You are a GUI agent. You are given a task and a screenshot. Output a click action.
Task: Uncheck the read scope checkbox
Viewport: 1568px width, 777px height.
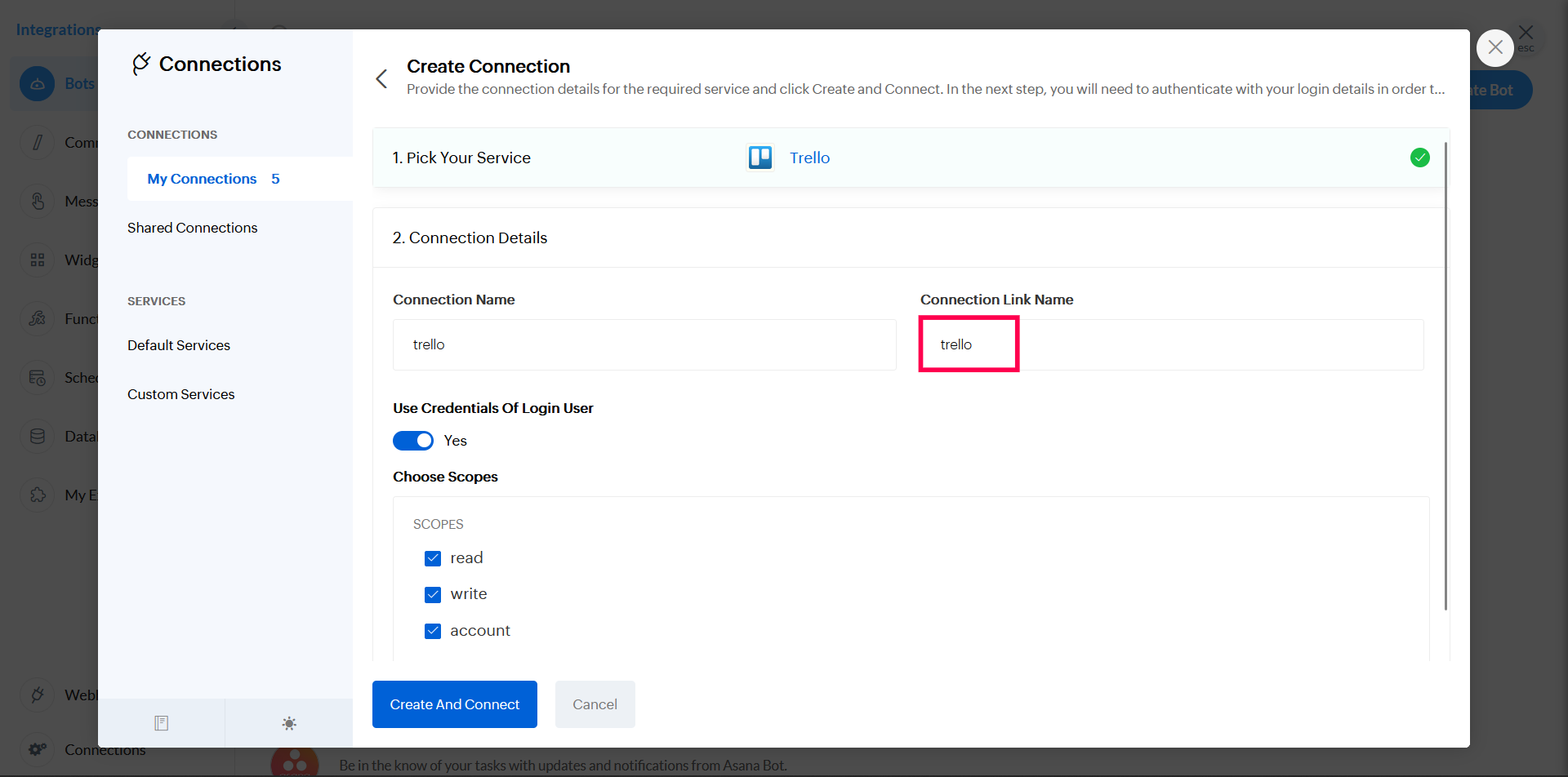coord(433,558)
